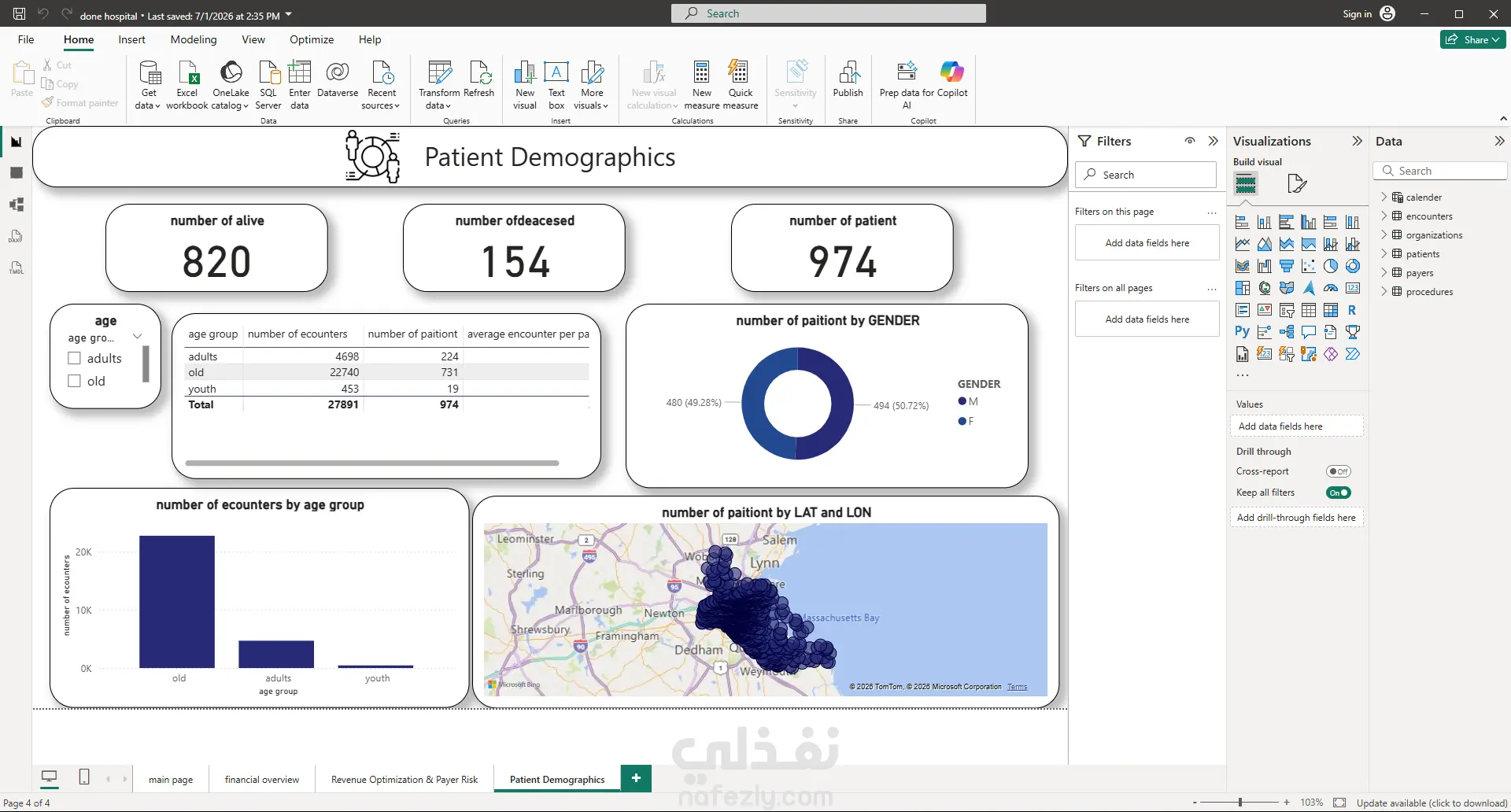Switch to Table view in left sidebar

tap(16, 173)
